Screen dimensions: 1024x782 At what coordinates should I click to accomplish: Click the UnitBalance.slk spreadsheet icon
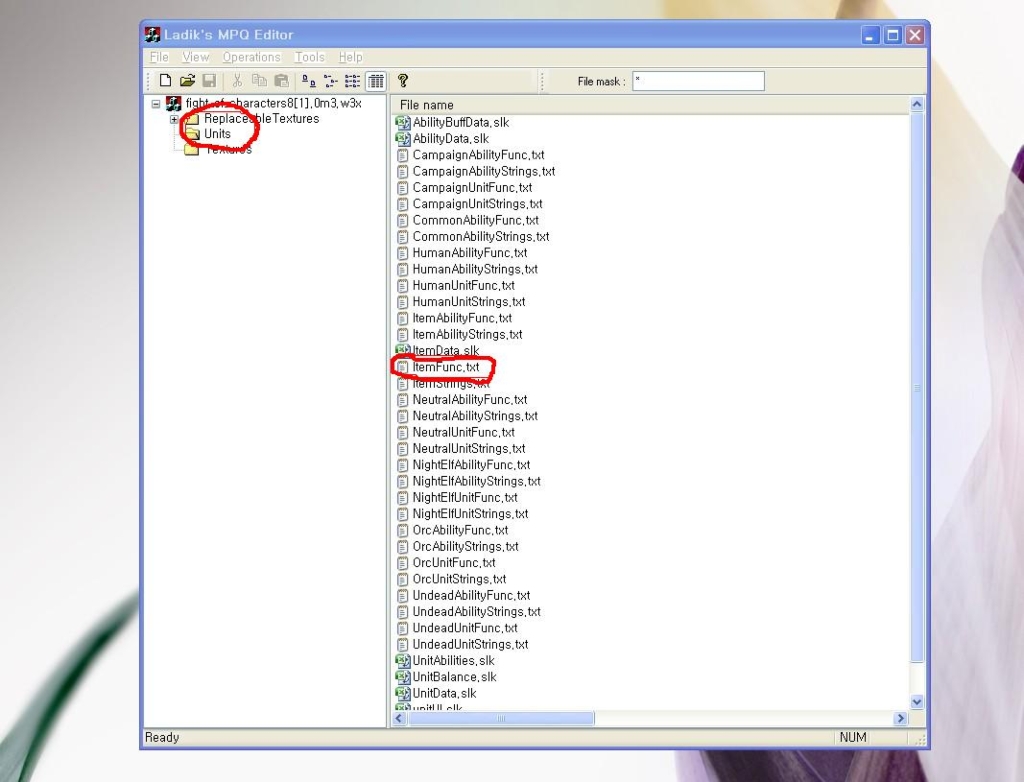403,677
